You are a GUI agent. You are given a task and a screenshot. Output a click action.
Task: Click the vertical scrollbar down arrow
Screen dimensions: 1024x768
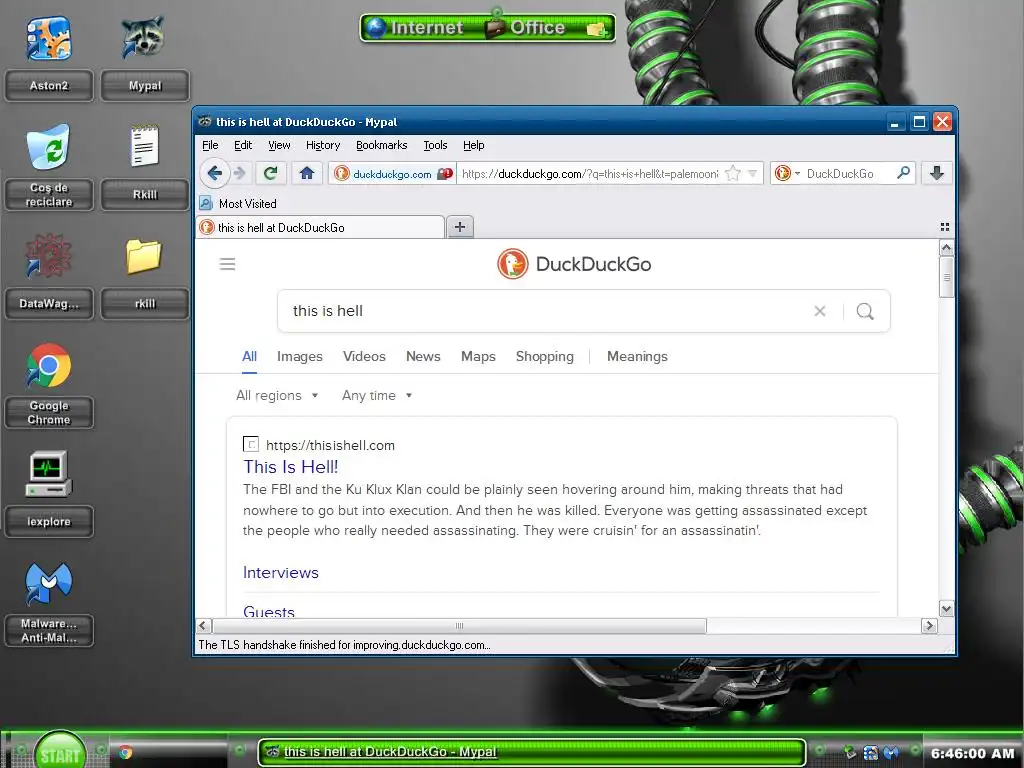click(946, 609)
